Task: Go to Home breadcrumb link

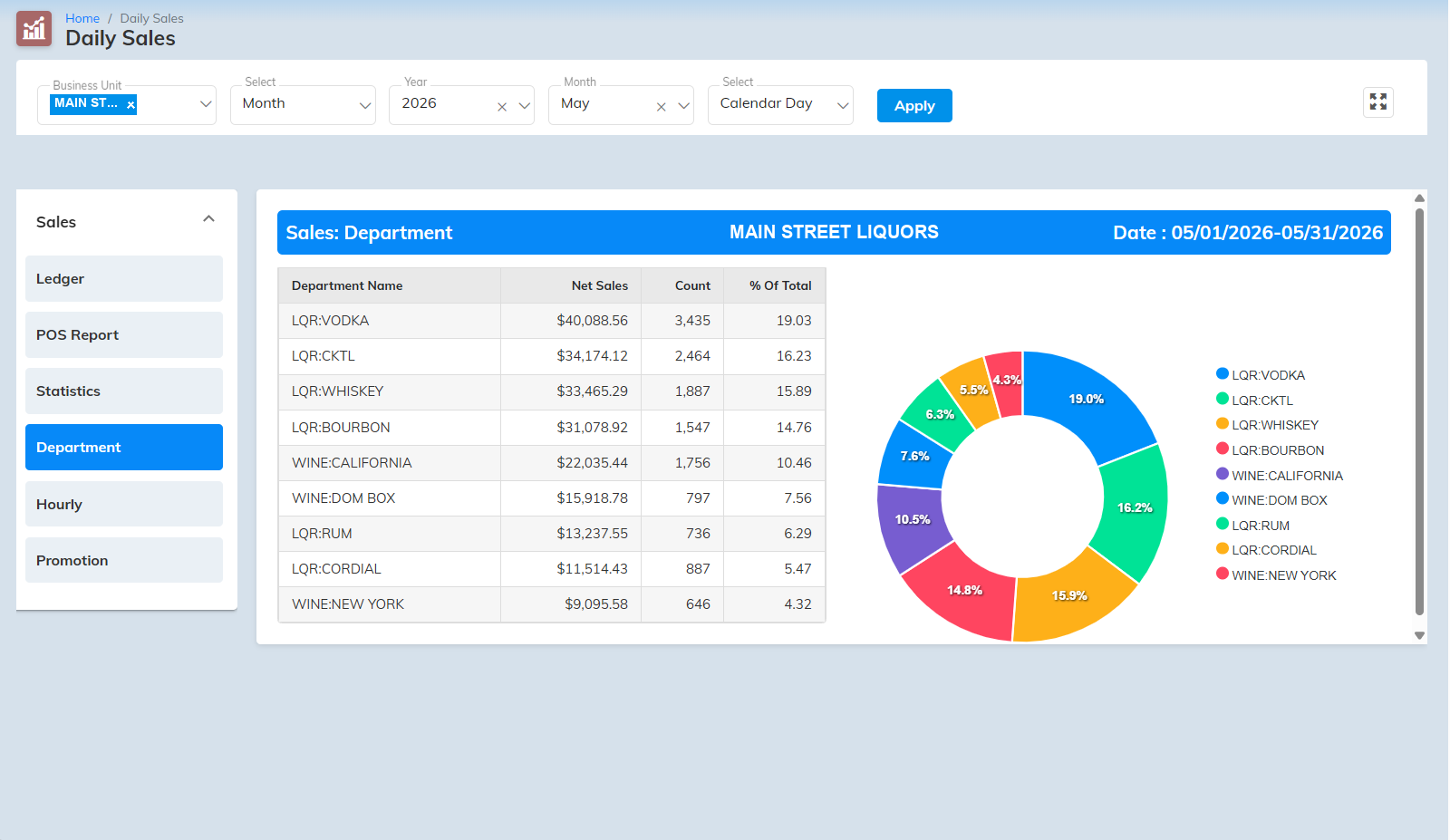Action: click(x=82, y=18)
